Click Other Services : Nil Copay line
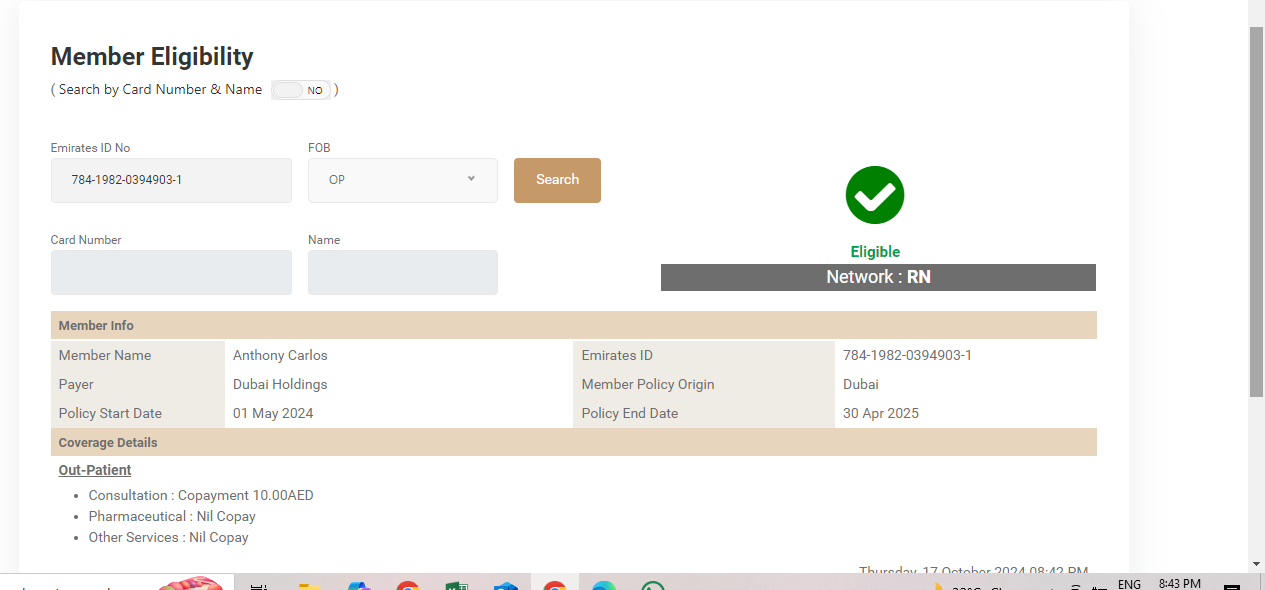 coord(168,537)
